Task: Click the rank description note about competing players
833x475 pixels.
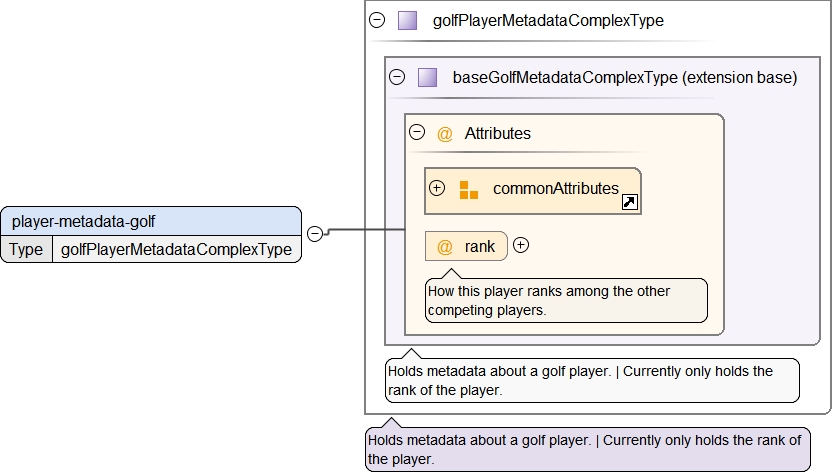Action: [566, 301]
